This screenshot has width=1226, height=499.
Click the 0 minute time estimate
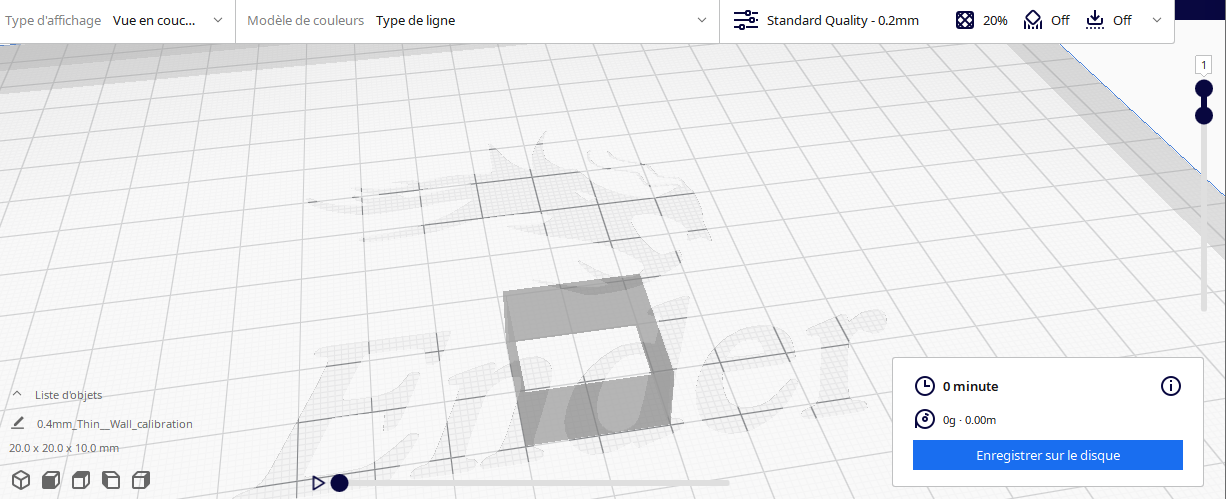(970, 386)
